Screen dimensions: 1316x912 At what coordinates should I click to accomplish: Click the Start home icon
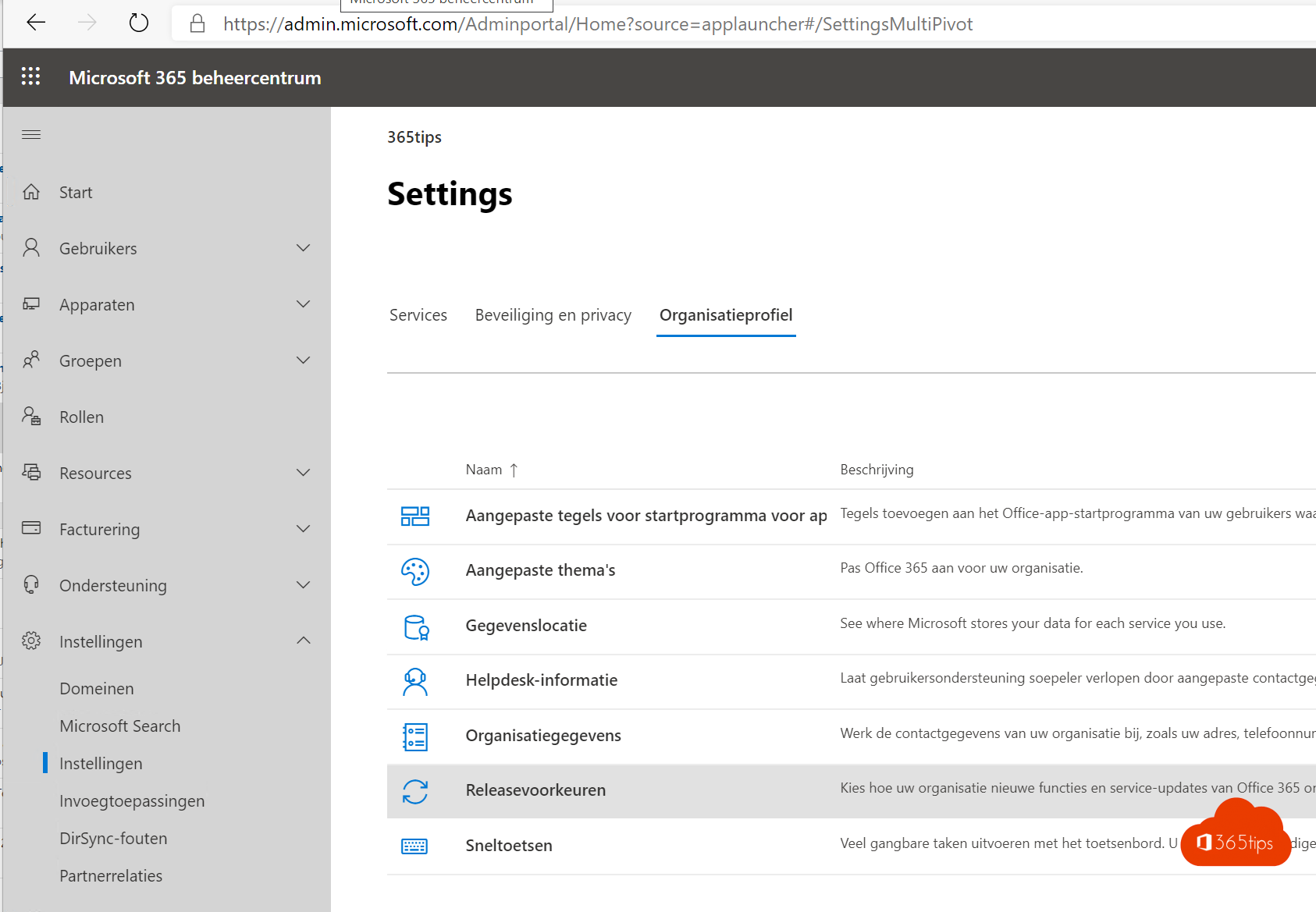pos(31,192)
